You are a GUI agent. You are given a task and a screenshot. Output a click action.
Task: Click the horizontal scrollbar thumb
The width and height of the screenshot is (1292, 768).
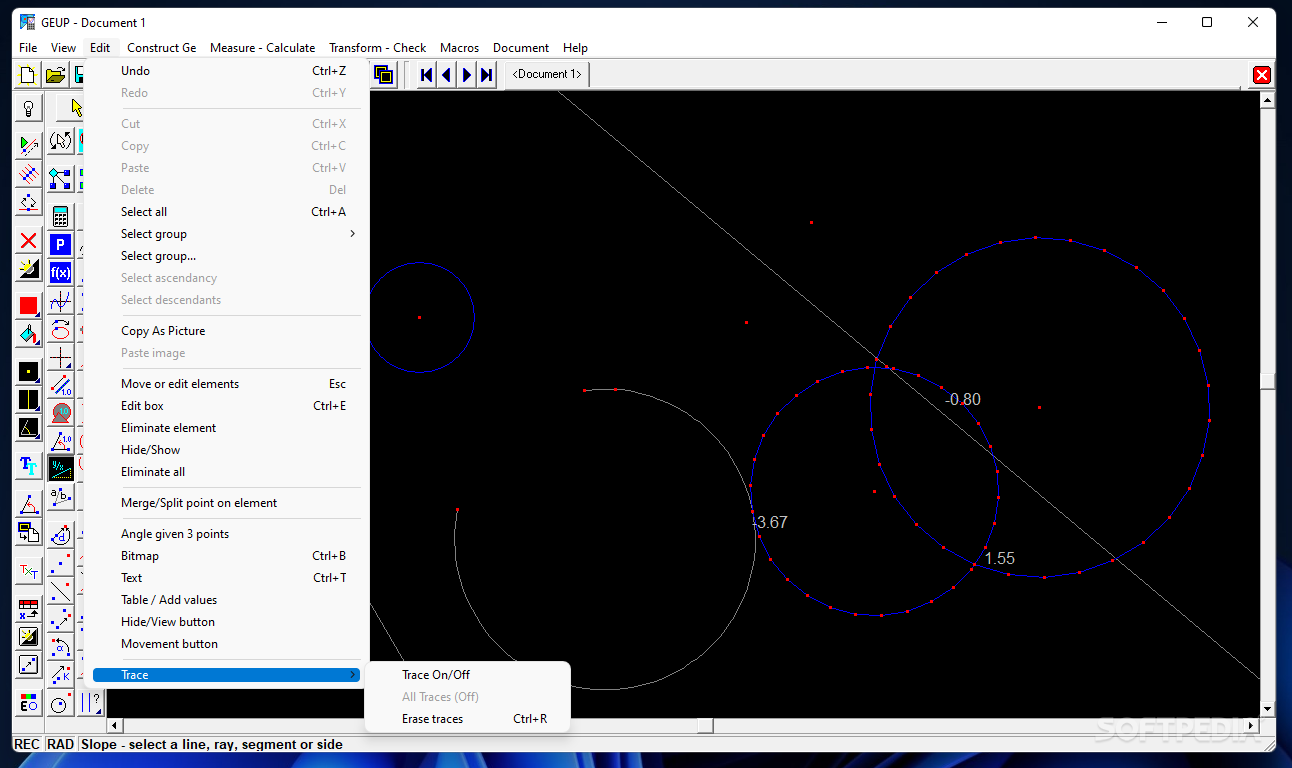coord(706,726)
